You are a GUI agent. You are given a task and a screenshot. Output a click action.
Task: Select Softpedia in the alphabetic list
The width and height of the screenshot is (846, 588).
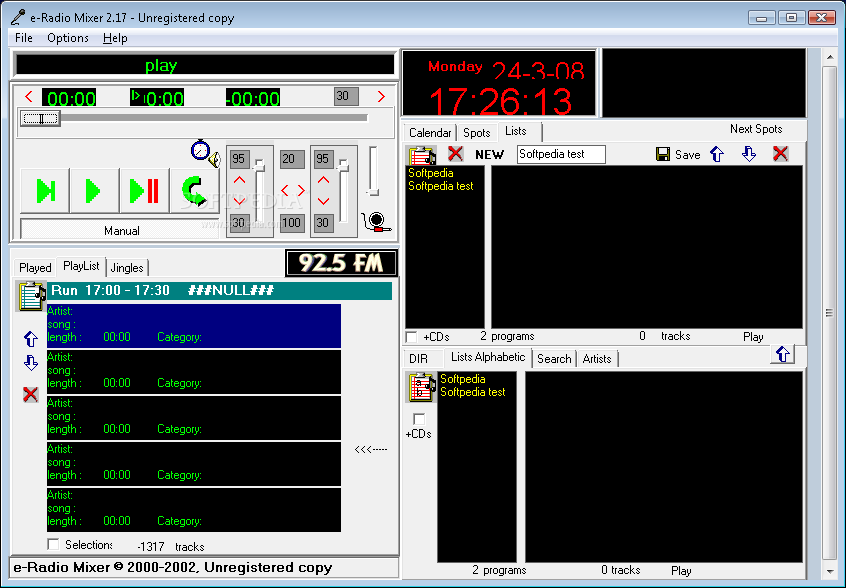[x=462, y=379]
